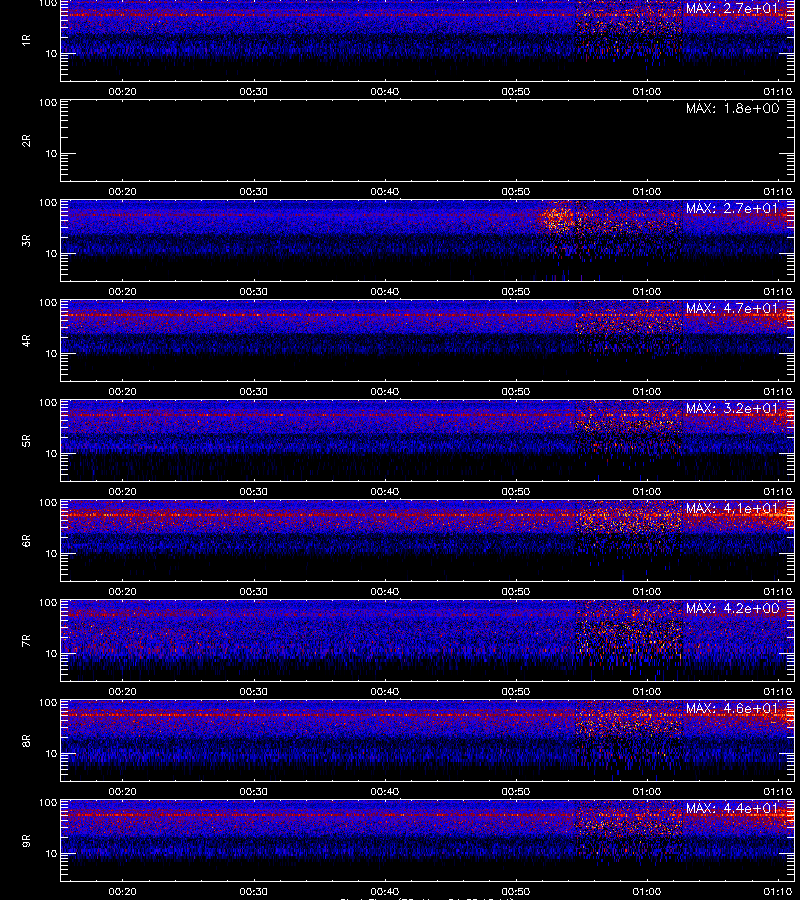Click the 00:20 time tick under panel 7R

122,692
